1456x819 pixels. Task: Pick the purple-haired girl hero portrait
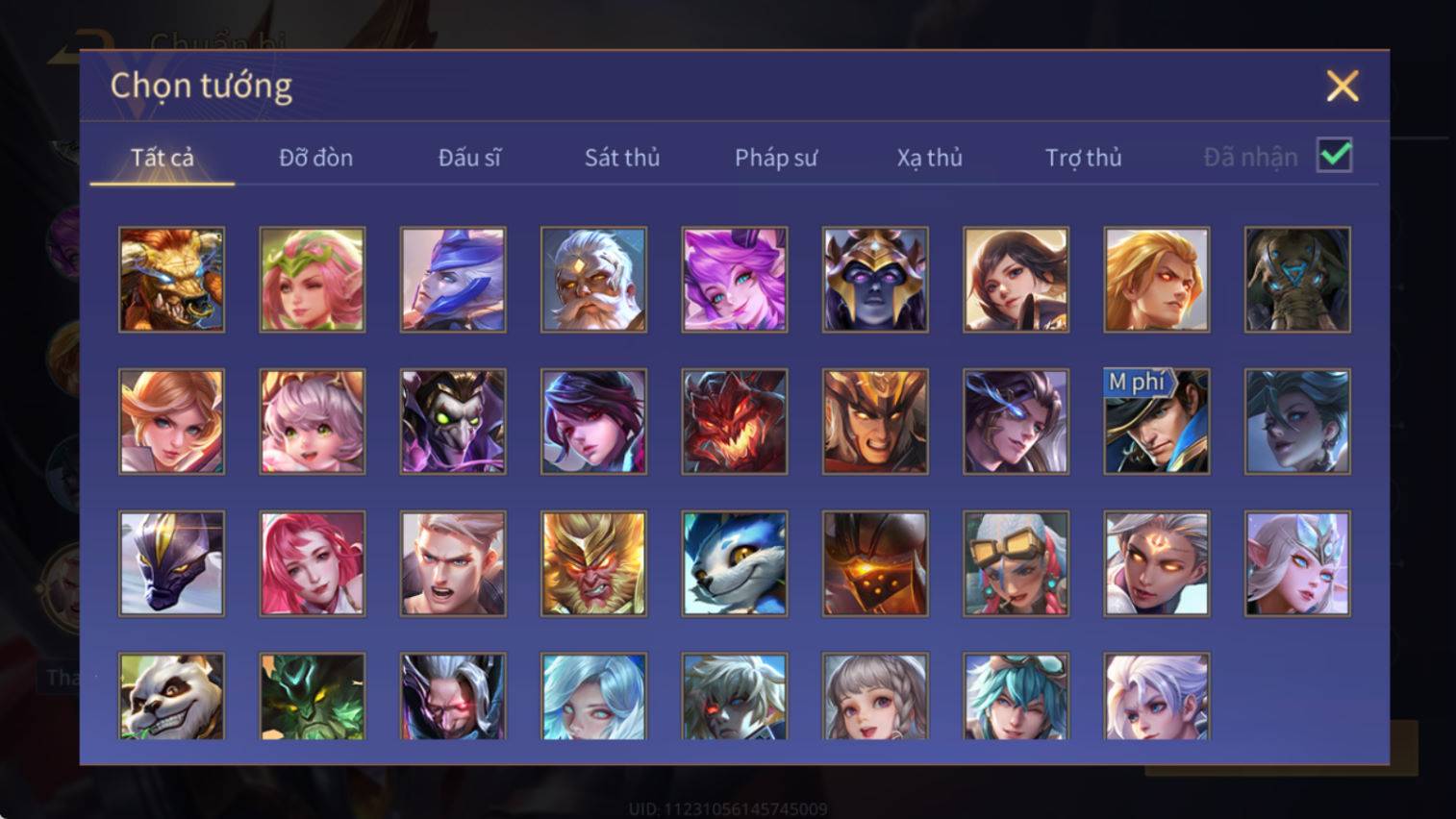point(734,280)
